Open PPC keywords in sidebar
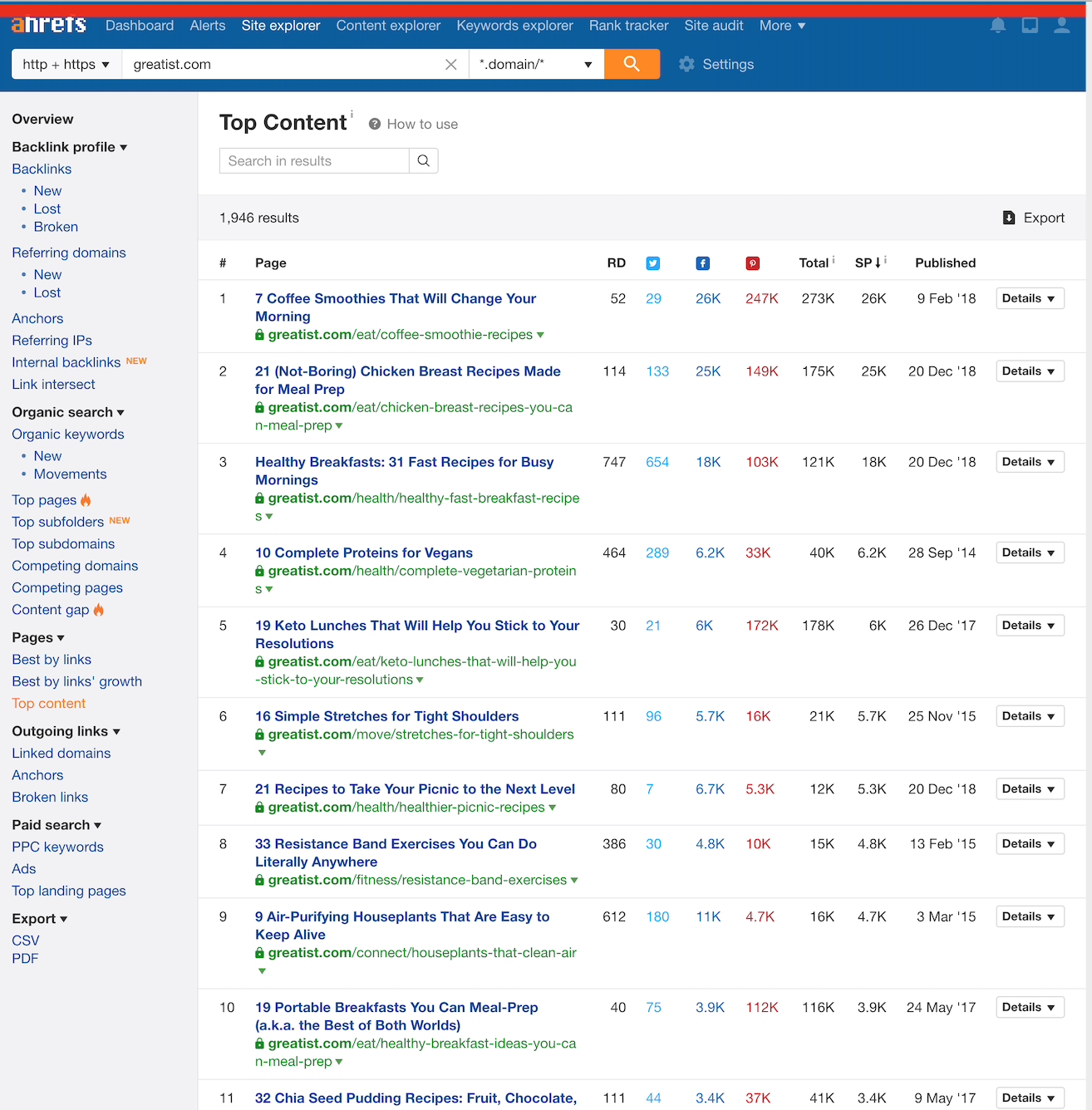 (x=57, y=847)
